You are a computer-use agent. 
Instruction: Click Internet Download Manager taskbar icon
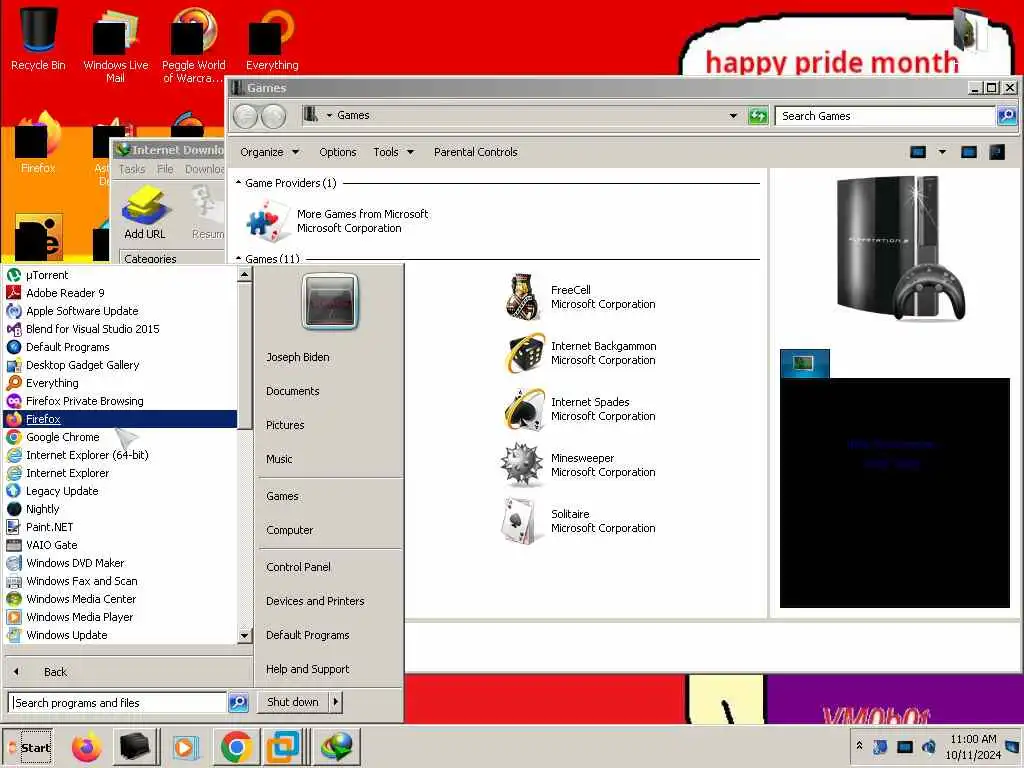(x=336, y=746)
